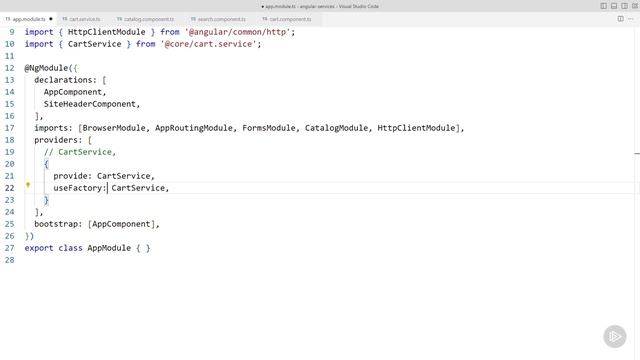Click 'export' keyword on line 27
640x360 pixels.
click(39, 248)
